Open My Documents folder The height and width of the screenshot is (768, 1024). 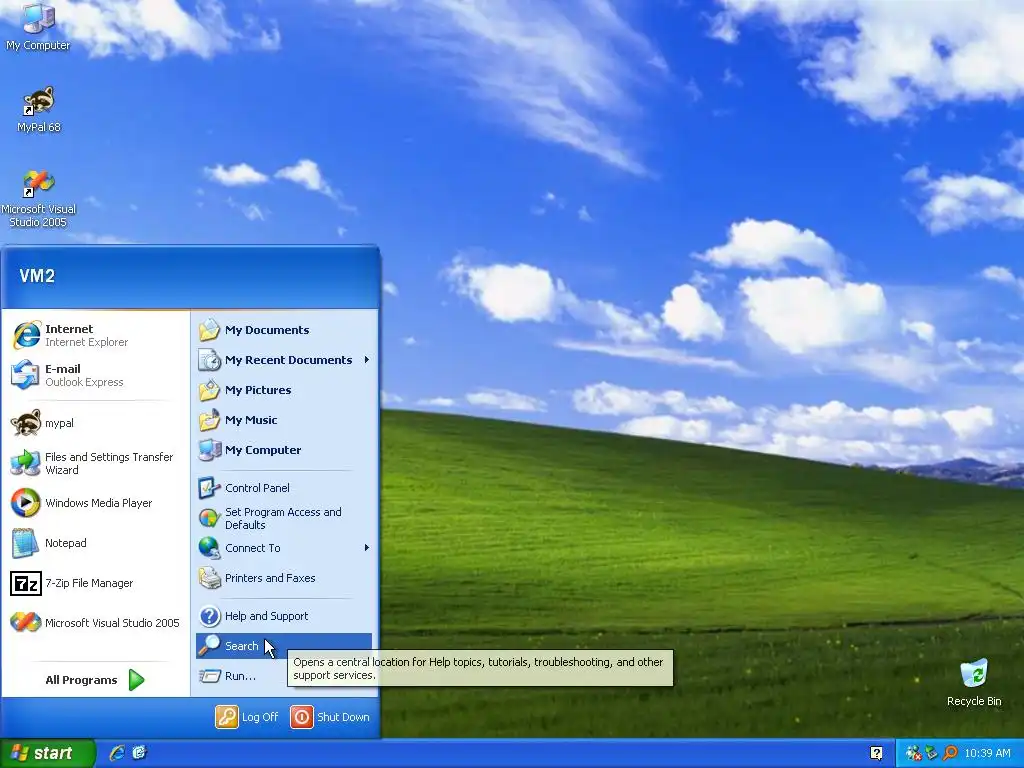pos(284,330)
